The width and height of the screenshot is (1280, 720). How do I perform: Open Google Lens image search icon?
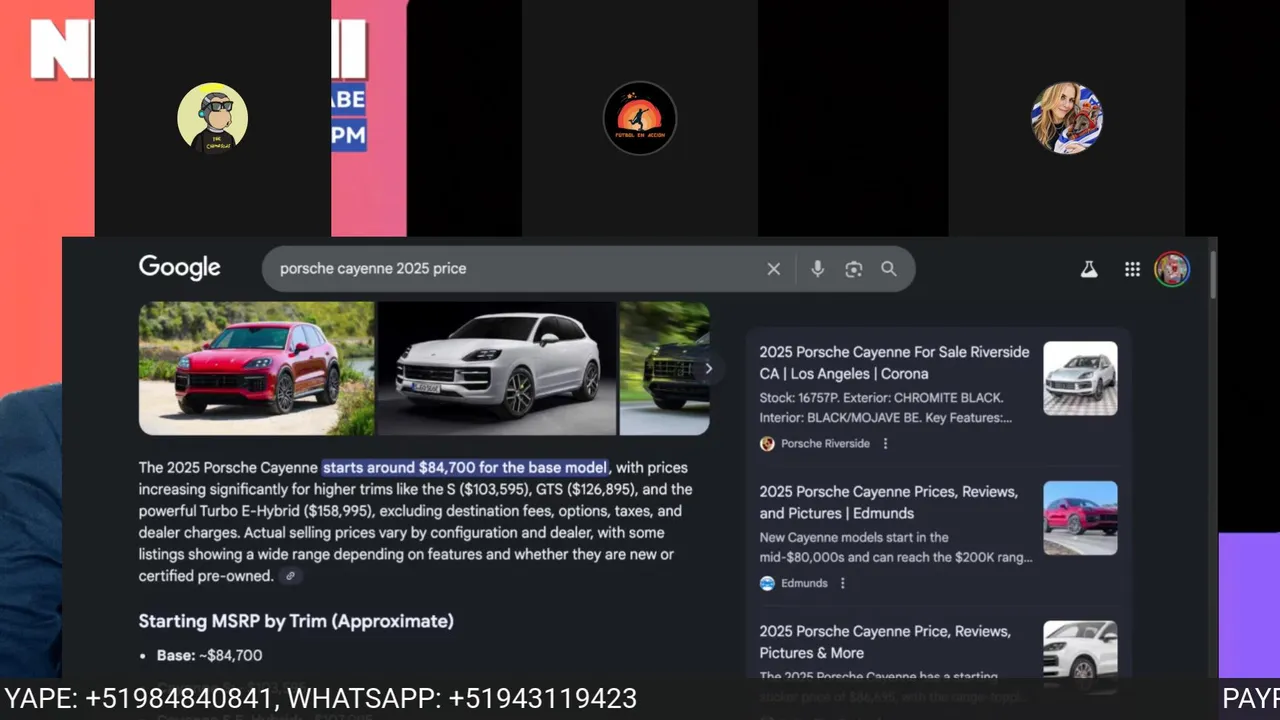pyautogui.click(x=853, y=269)
